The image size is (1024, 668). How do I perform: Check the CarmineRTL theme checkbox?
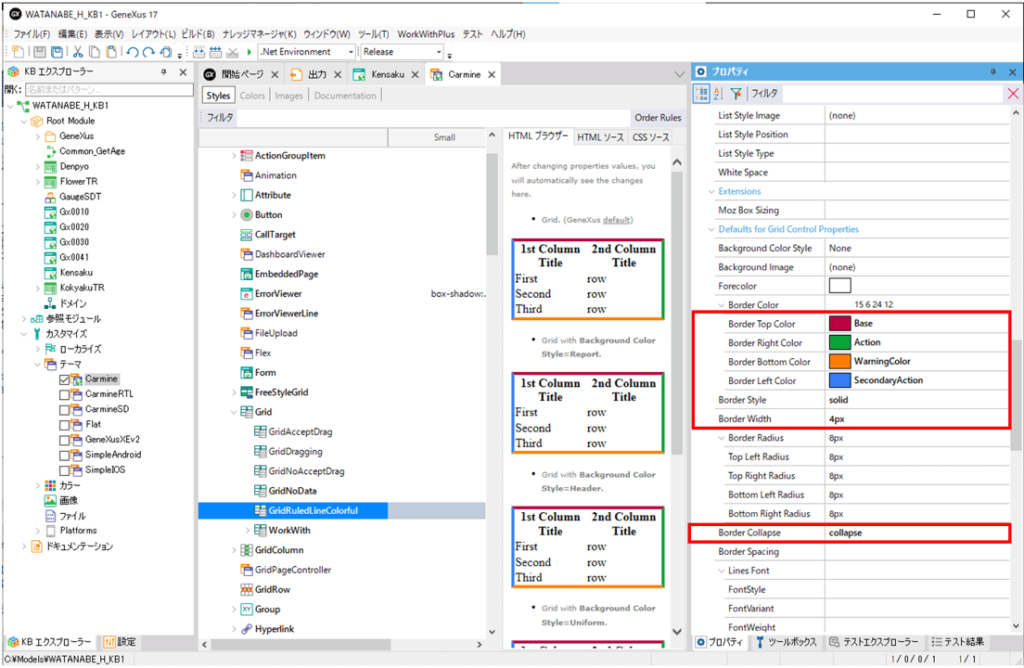click(64, 394)
